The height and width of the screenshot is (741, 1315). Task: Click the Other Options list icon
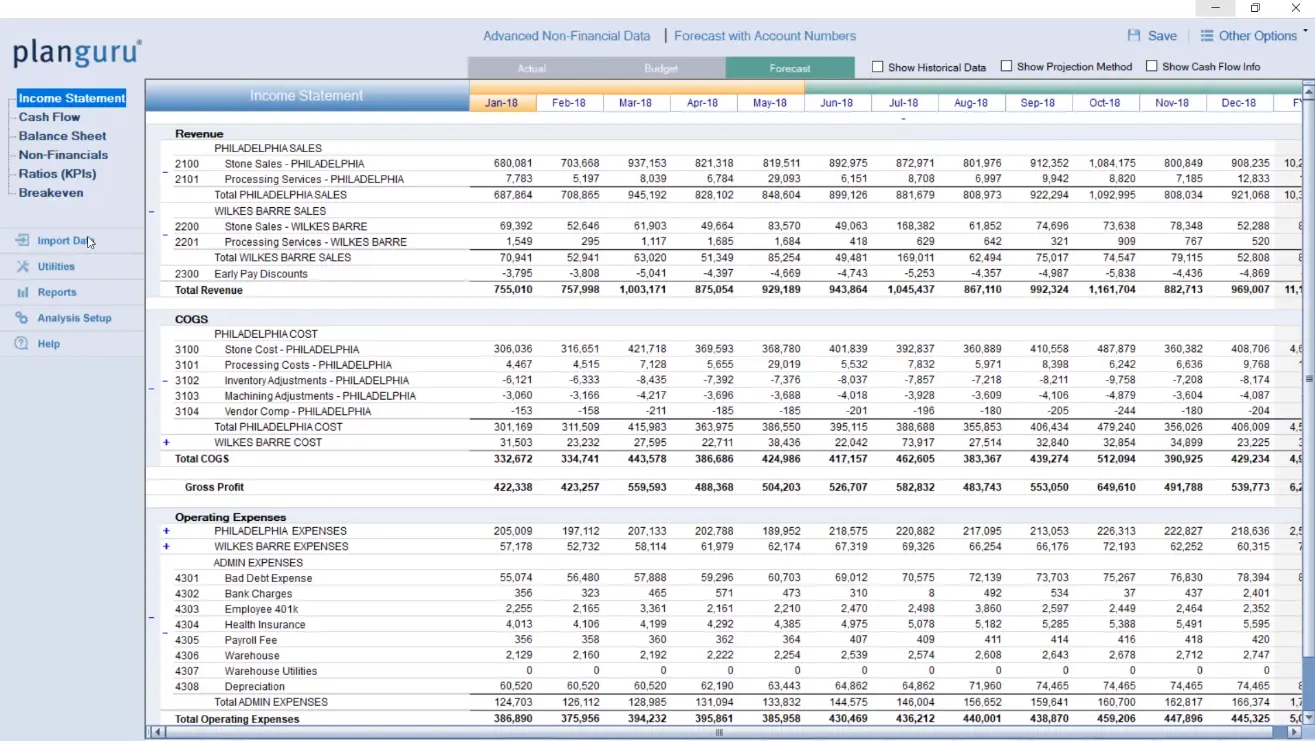[x=1207, y=35]
